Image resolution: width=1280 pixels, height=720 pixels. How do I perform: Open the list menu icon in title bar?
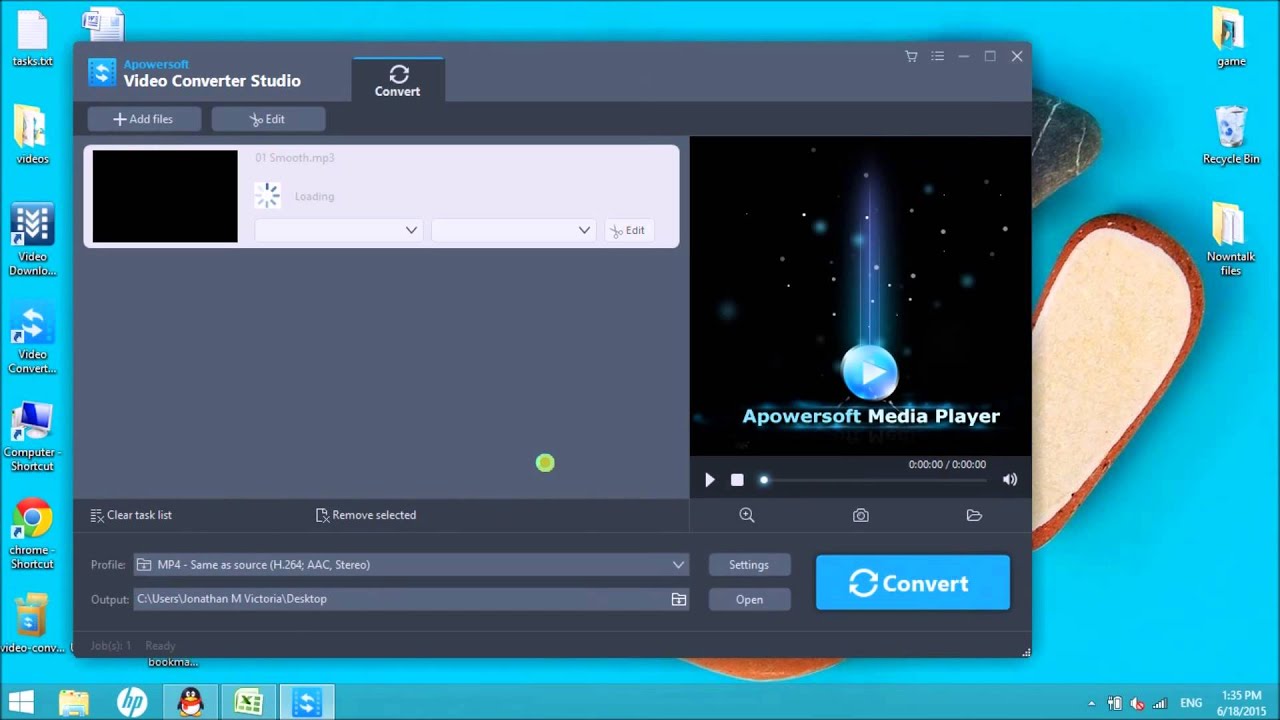(937, 57)
